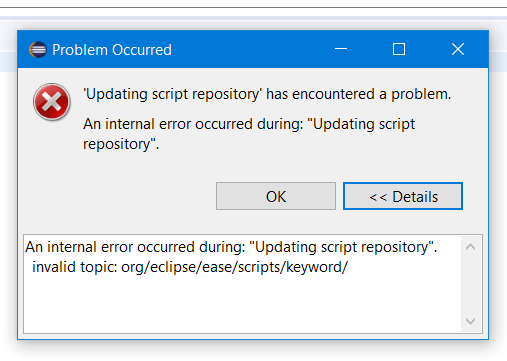This screenshot has height=361, width=507.
Task: Click the red error X icon
Action: (x=52, y=102)
